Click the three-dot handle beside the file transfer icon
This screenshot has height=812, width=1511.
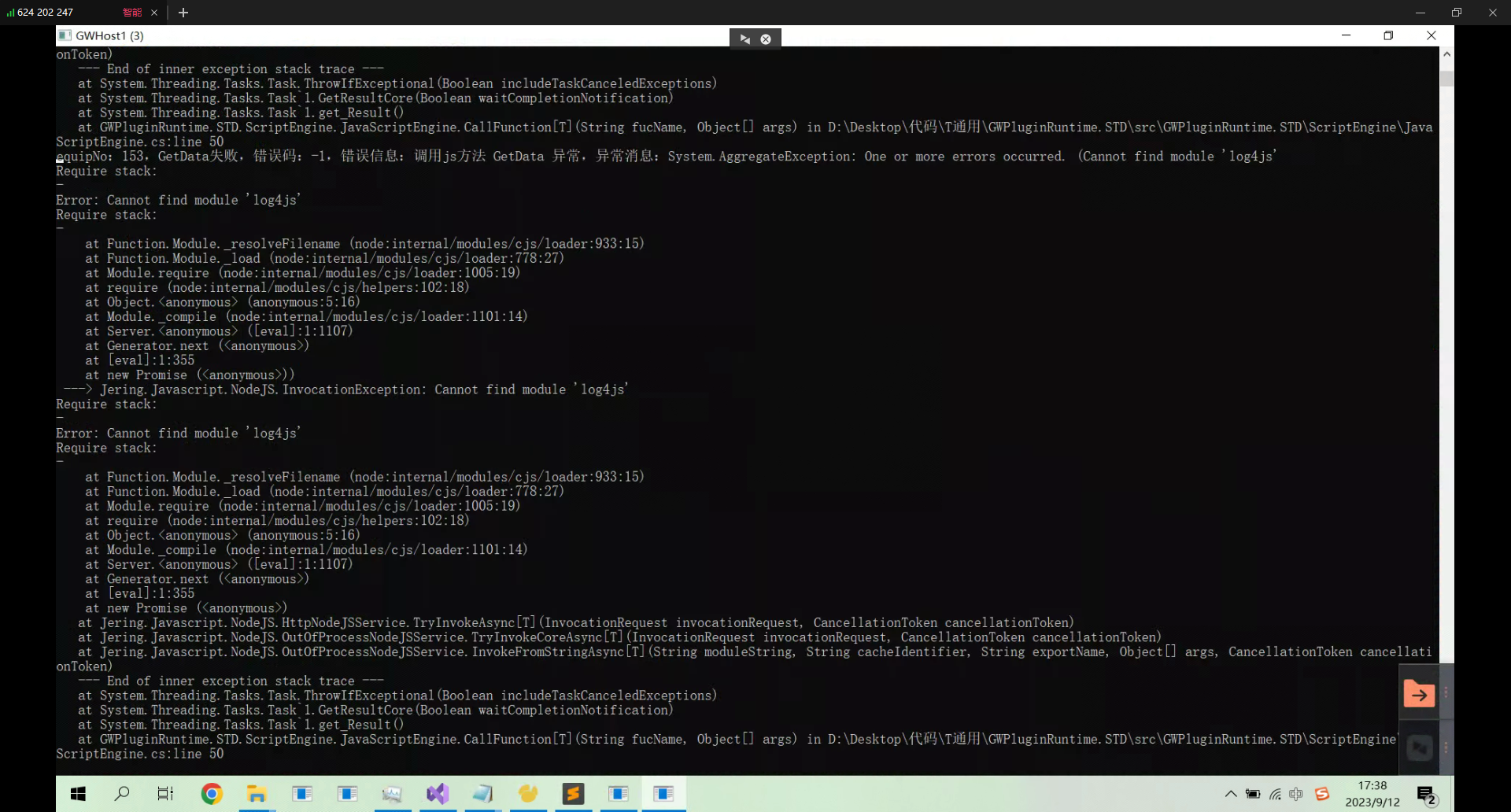click(1446, 692)
